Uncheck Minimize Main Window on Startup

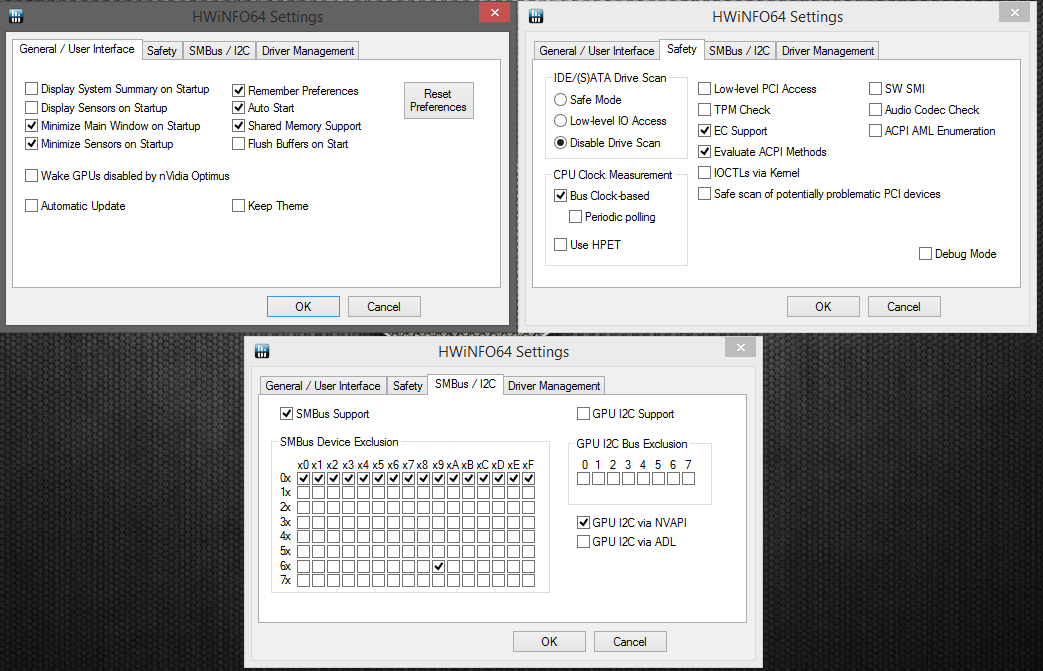(x=113, y=126)
